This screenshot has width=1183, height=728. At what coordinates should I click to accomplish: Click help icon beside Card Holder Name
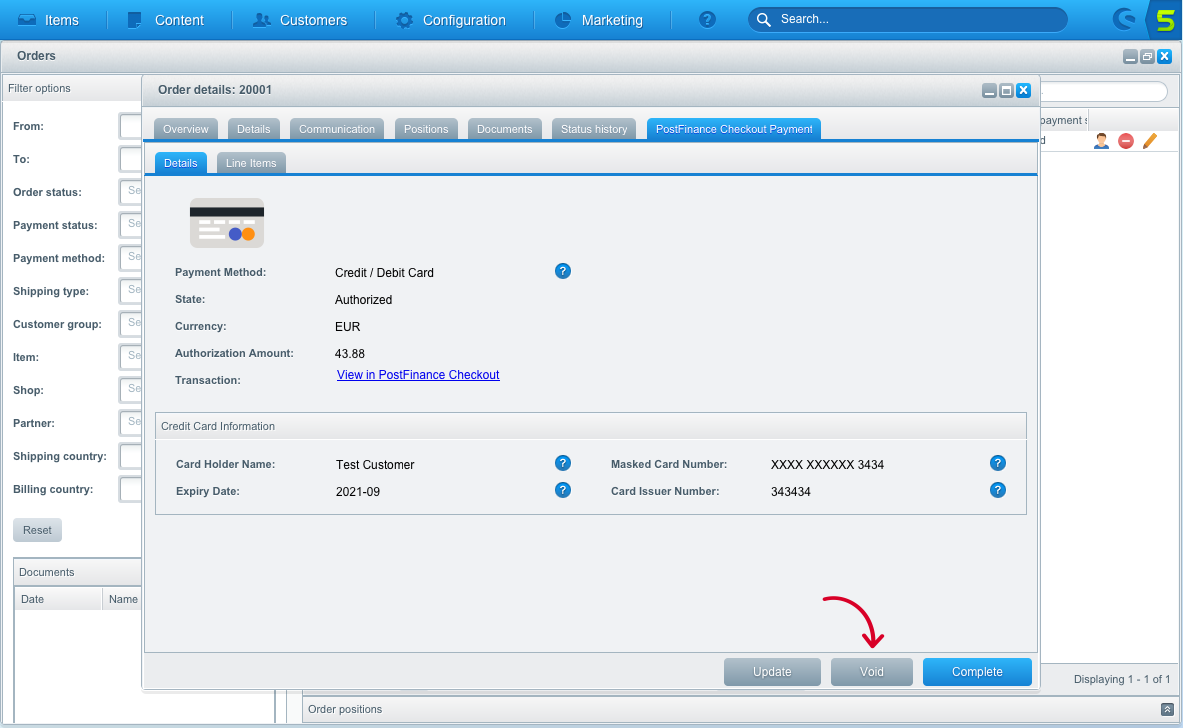click(563, 463)
